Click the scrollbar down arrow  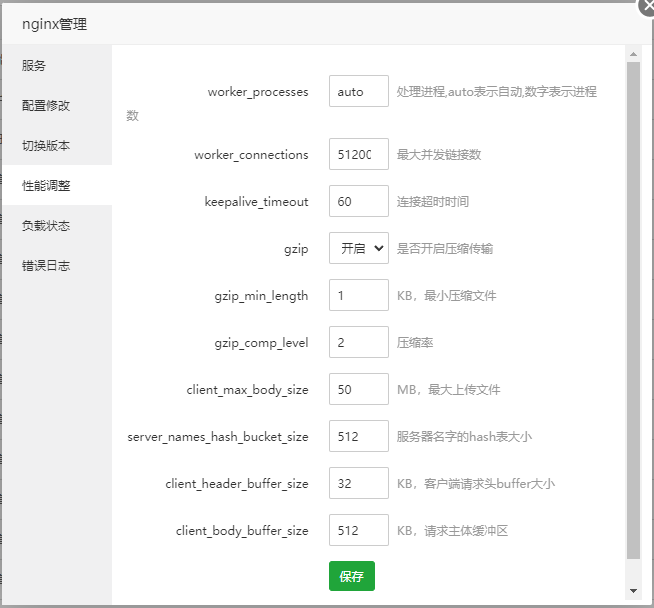pyautogui.click(x=632, y=591)
